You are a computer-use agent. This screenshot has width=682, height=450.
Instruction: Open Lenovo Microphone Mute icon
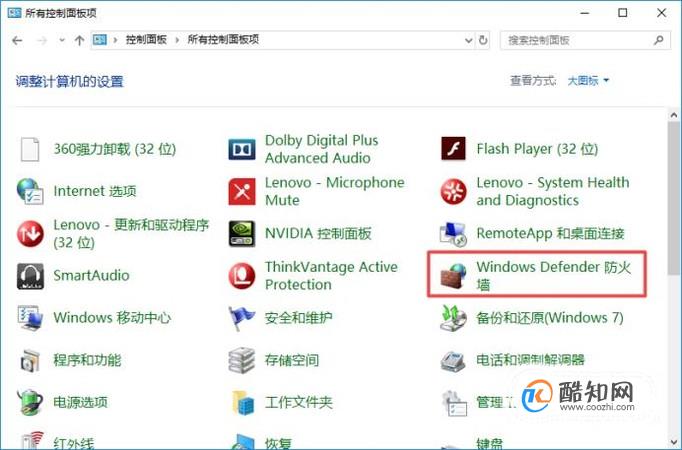(x=242, y=191)
